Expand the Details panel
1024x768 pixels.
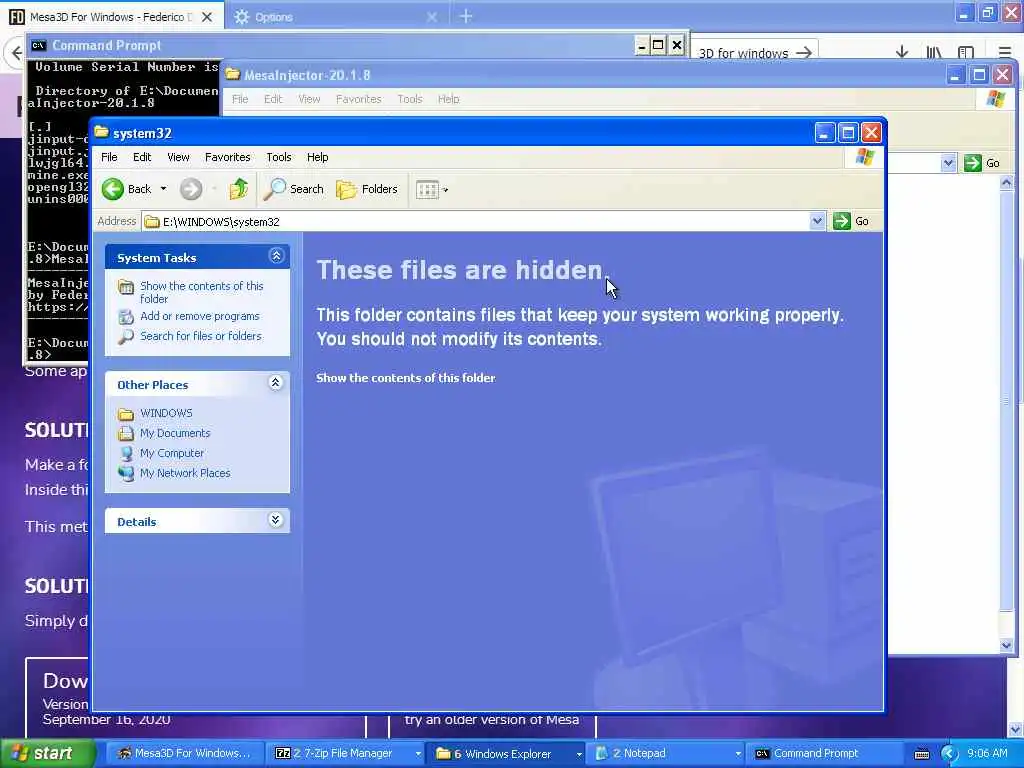point(276,520)
